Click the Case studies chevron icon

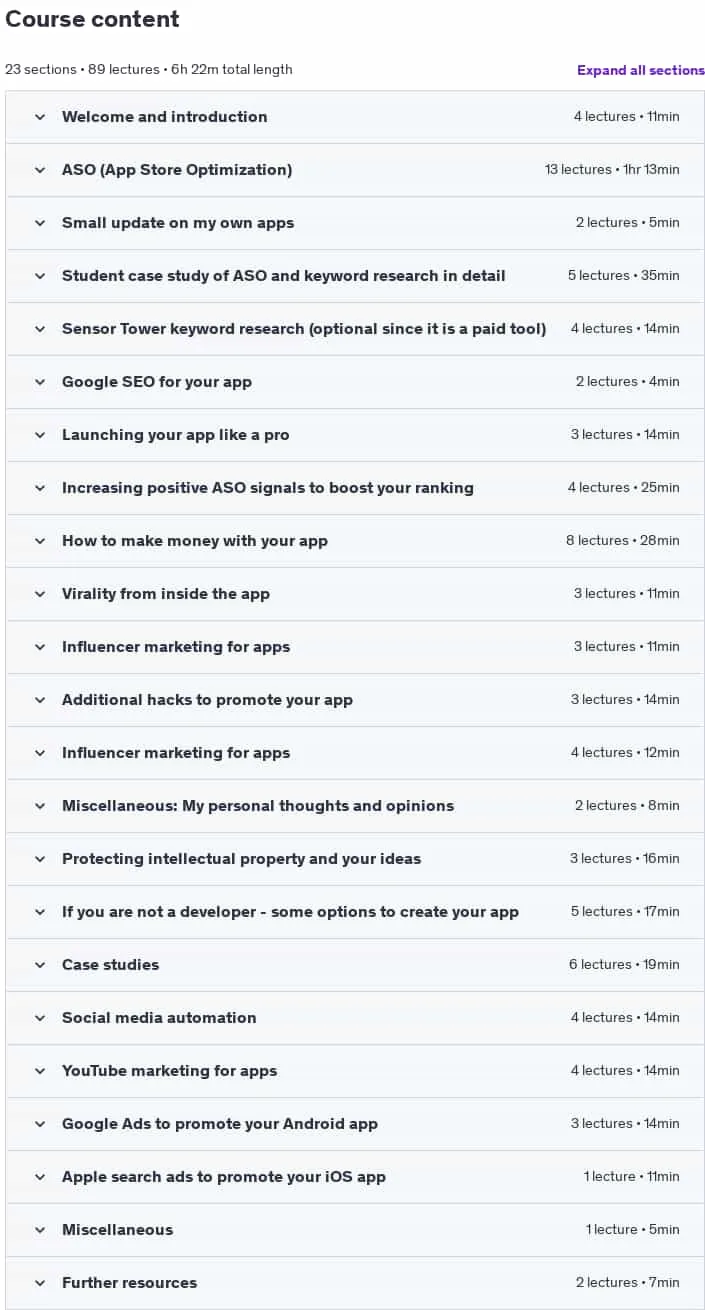(40, 965)
